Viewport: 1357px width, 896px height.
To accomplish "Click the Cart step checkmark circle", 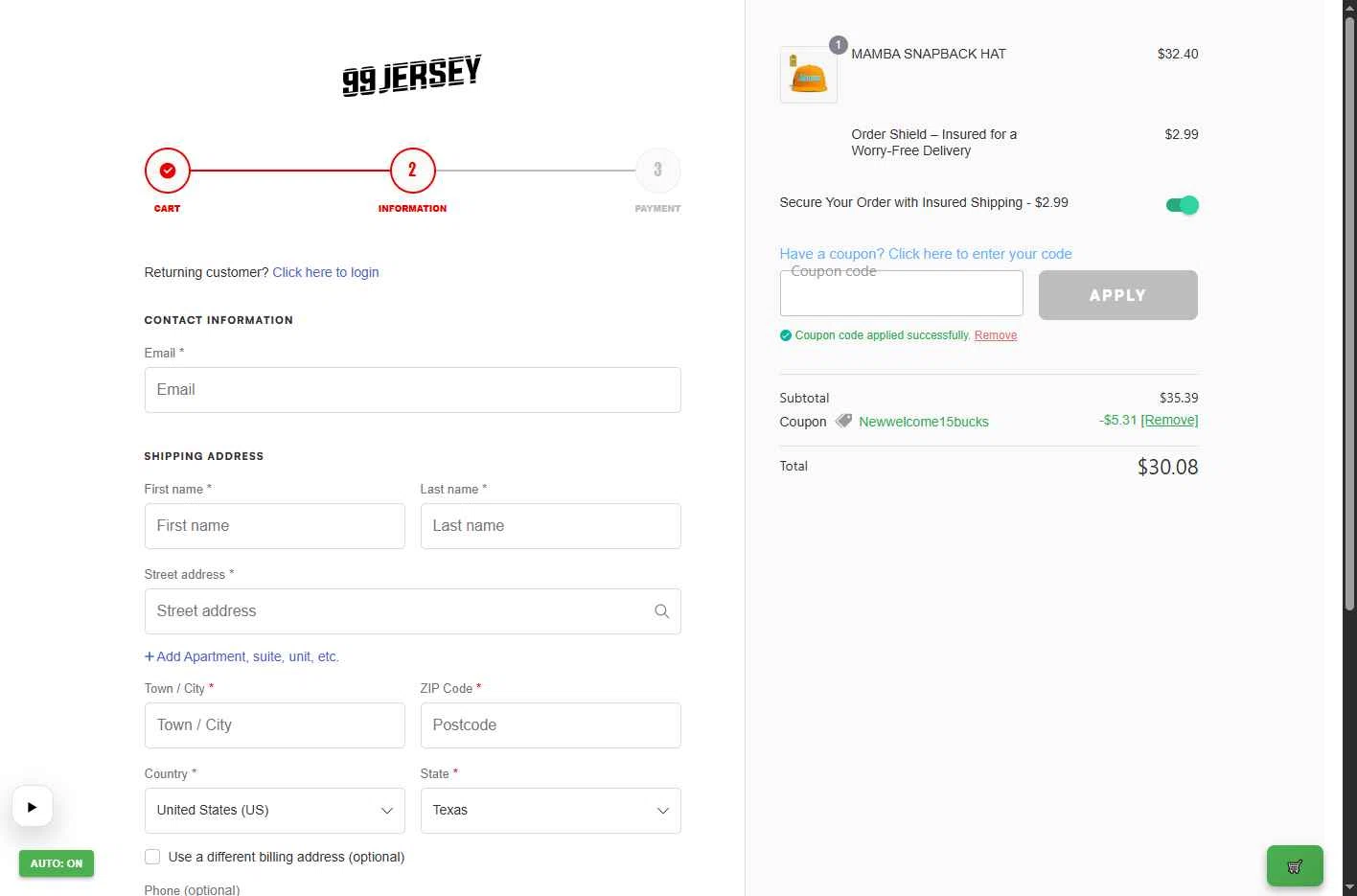I will 168,171.
